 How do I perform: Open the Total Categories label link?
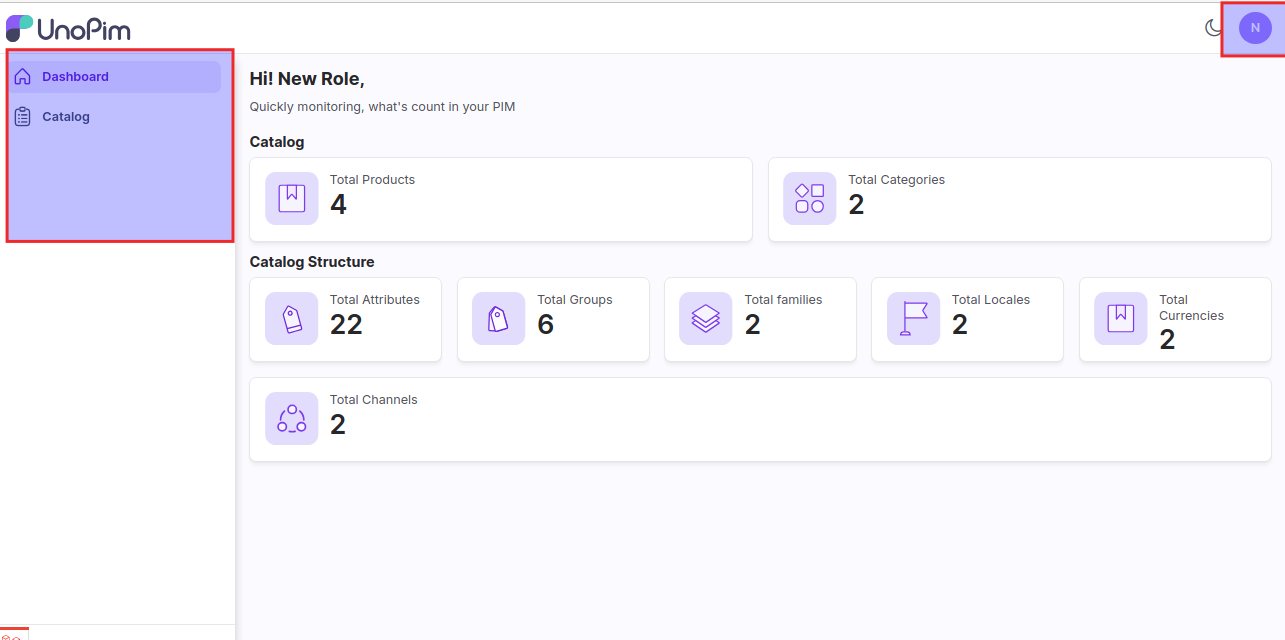tap(896, 180)
